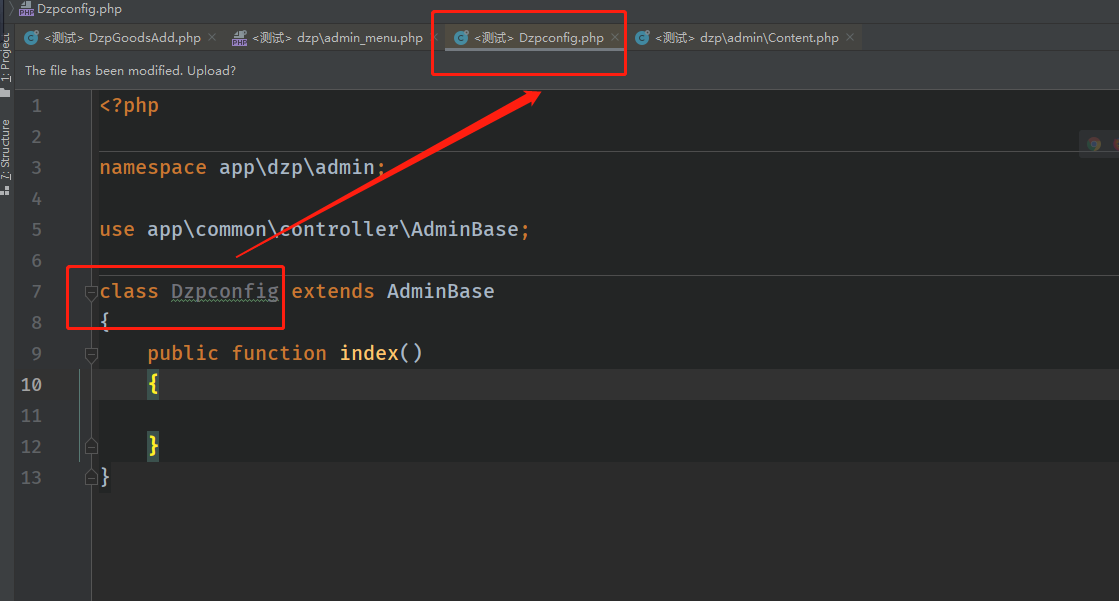Click the Dzpconfig.php breadcrumb file icon

[26, 9]
